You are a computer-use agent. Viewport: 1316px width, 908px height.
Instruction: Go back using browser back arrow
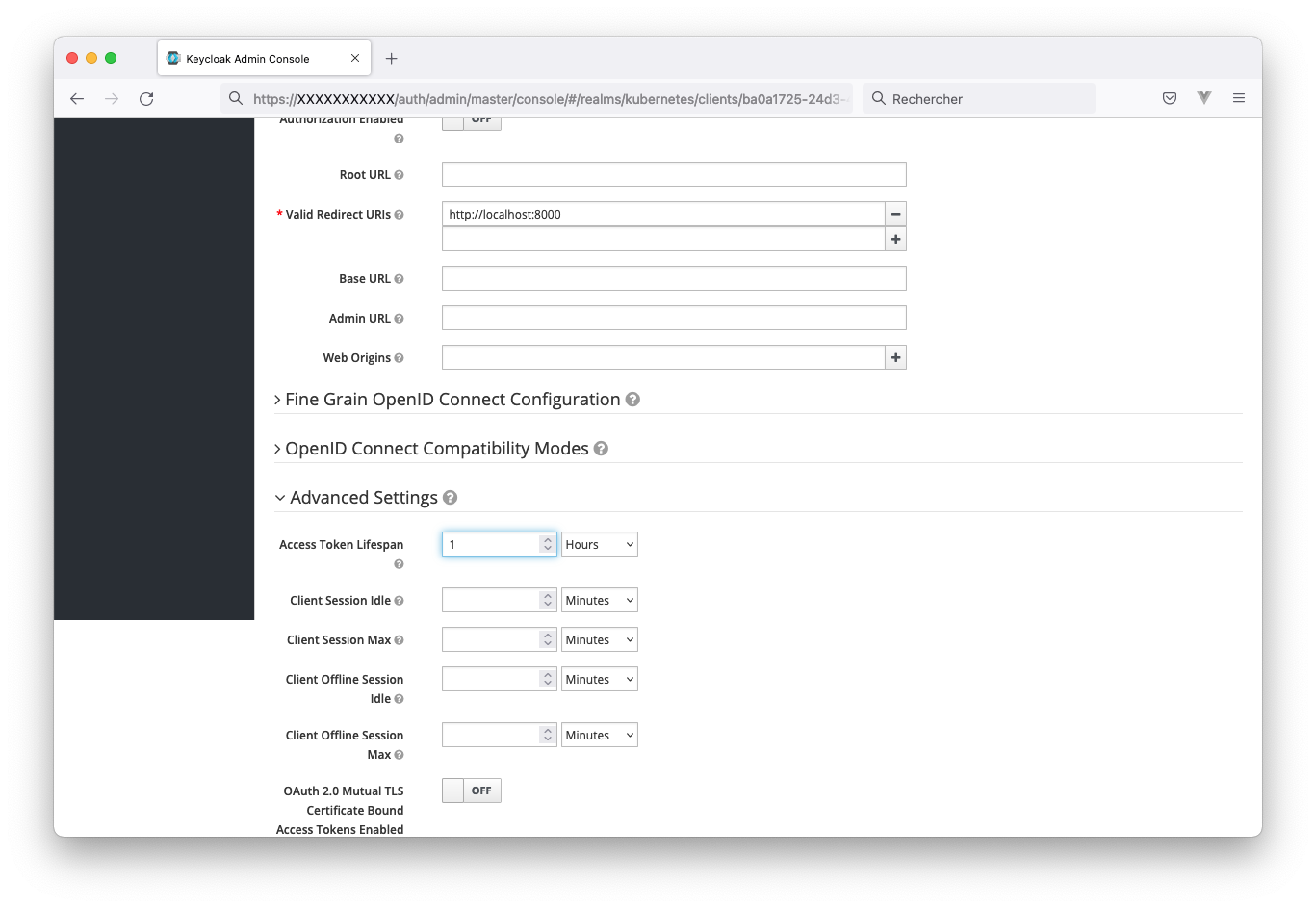(77, 98)
